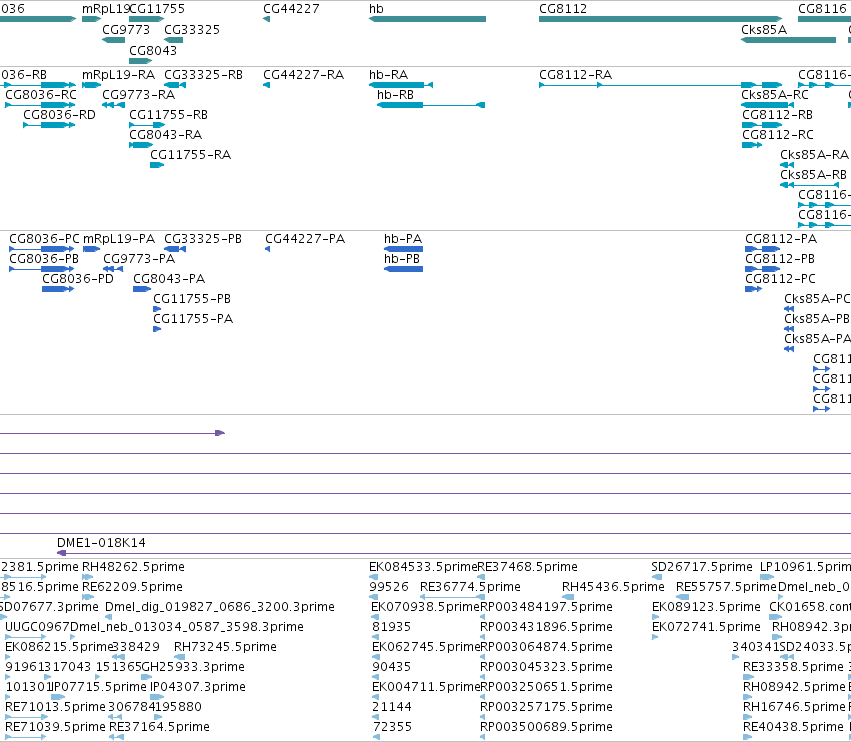
Task: Select the EK072741.5prime EST label
Action: tap(706, 627)
